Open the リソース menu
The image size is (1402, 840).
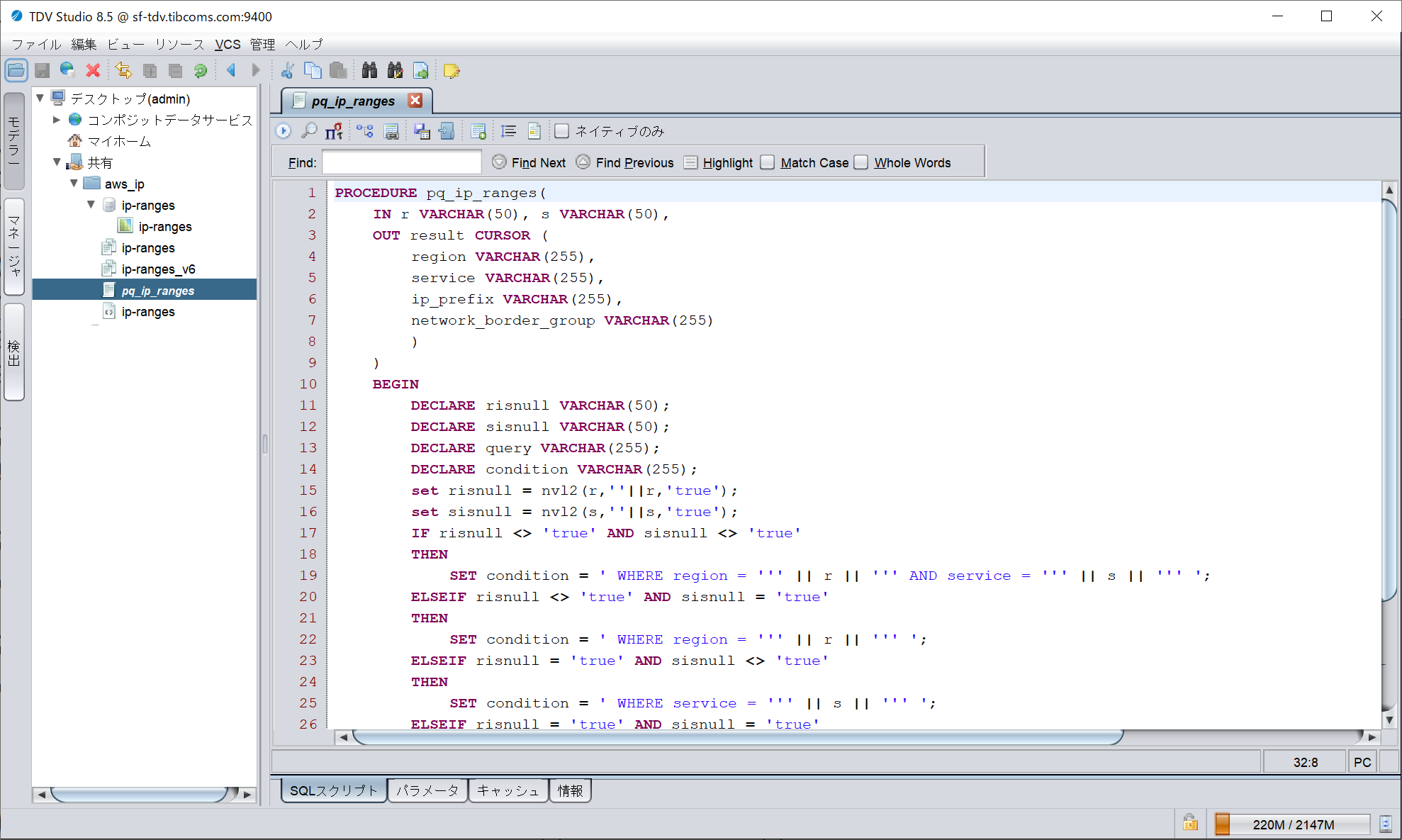[x=179, y=44]
